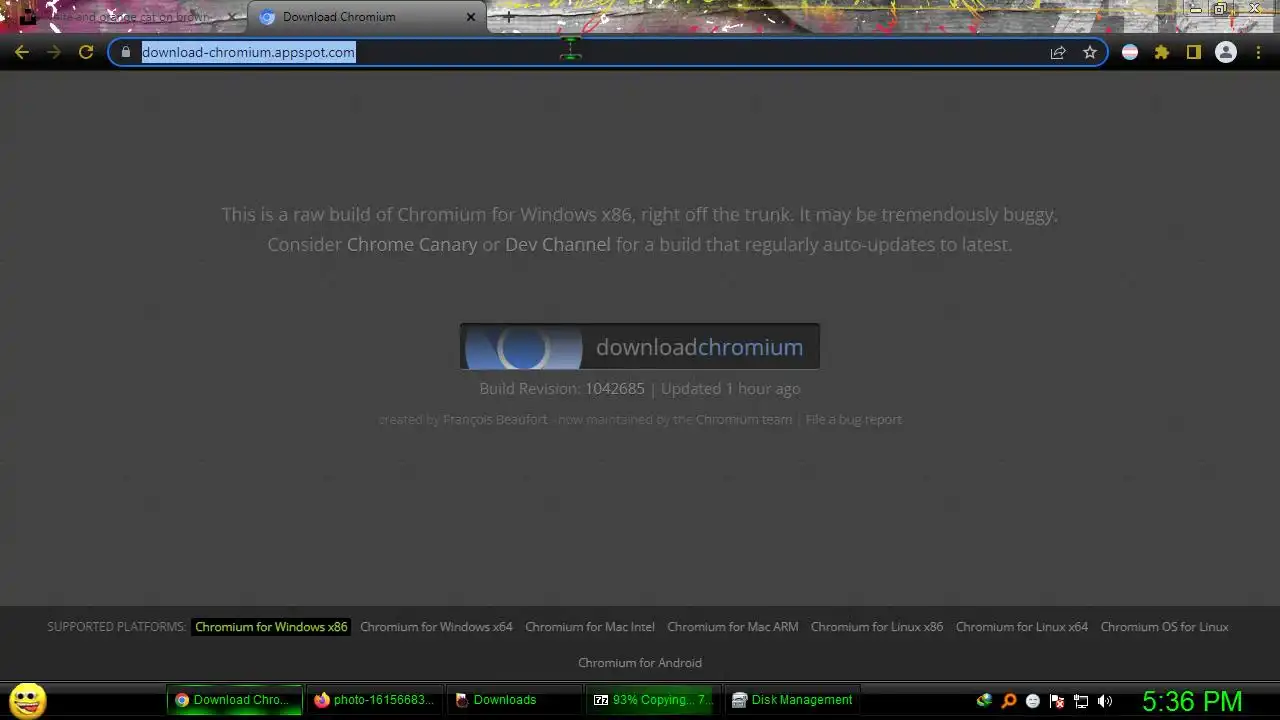Click the download manager globe tray icon
Screen dimensions: 1280x720
(985, 701)
